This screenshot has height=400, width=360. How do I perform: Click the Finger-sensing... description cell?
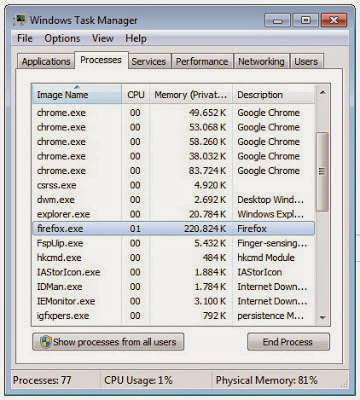coord(272,243)
